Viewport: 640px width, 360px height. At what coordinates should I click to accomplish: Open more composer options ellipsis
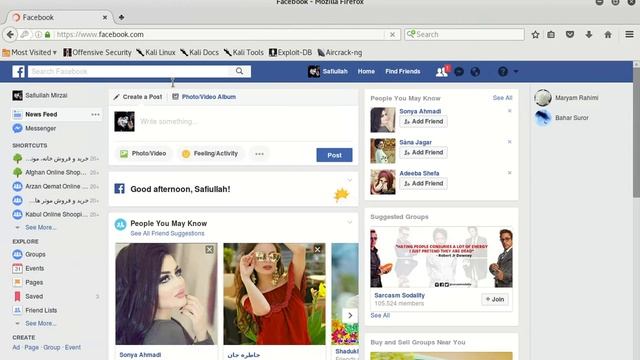pyautogui.click(x=259, y=154)
